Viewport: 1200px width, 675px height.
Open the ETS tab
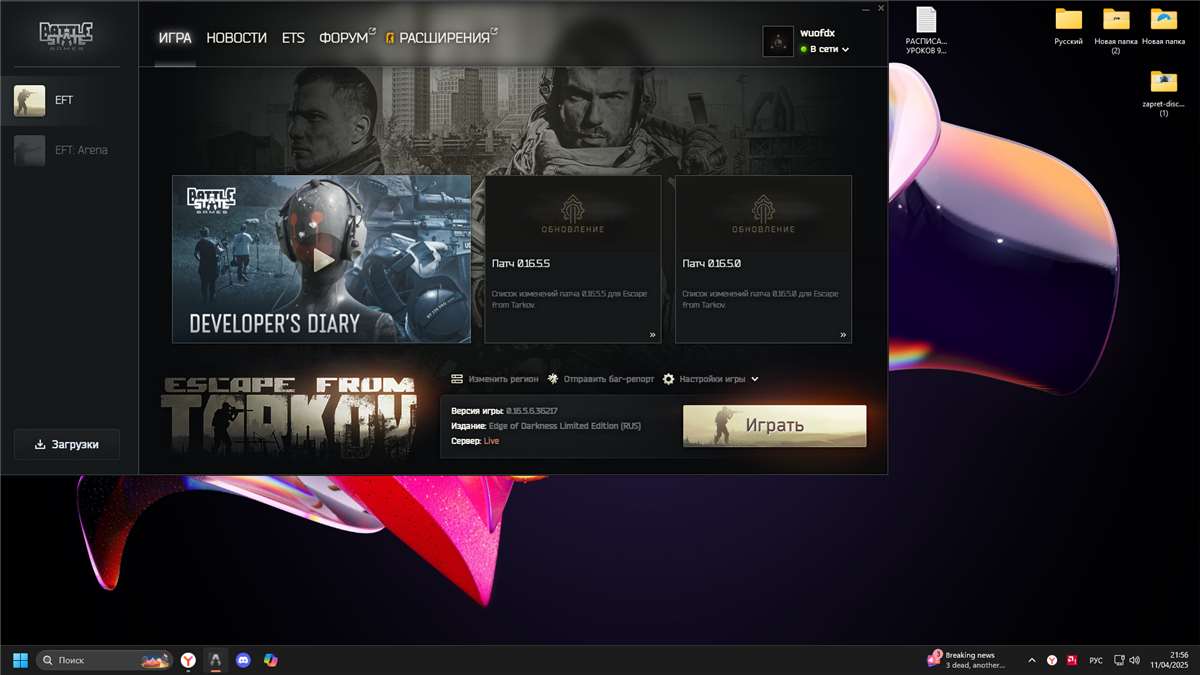tap(293, 38)
